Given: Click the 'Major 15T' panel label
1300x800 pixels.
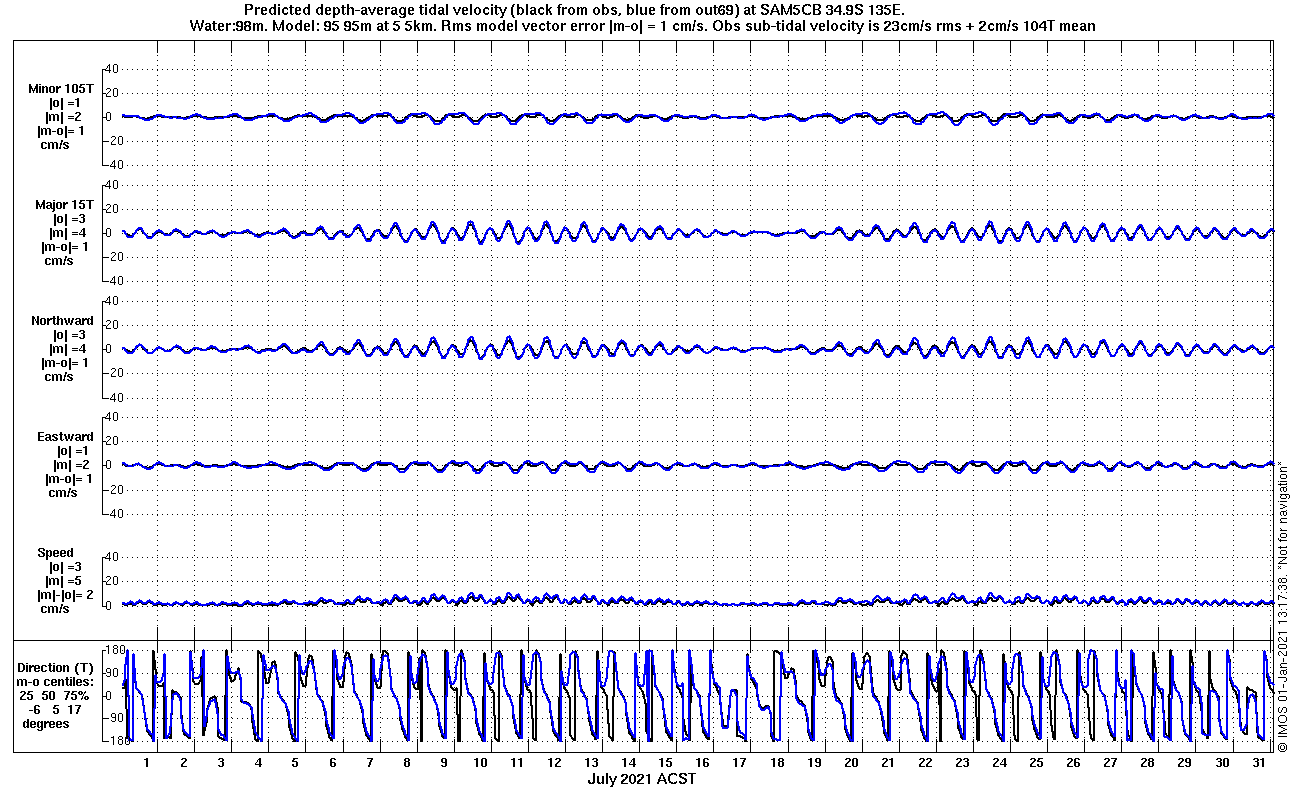Looking at the screenshot, I should click(64, 205).
